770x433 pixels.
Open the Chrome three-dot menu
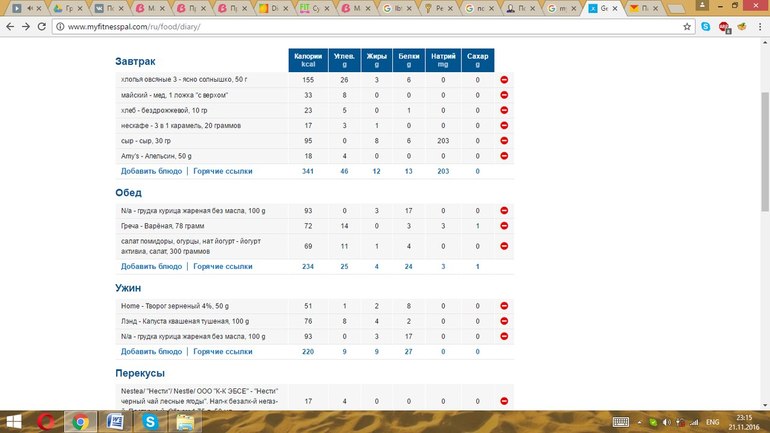click(760, 27)
